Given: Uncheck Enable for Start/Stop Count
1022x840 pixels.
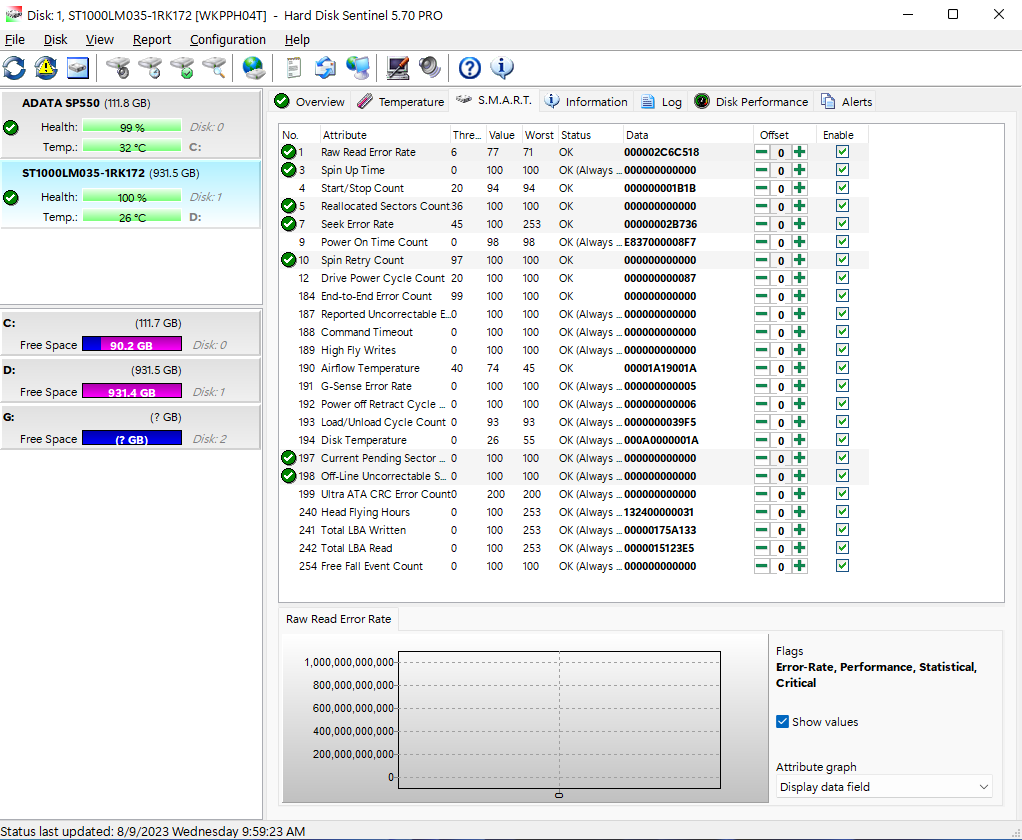Looking at the screenshot, I should 842,188.
